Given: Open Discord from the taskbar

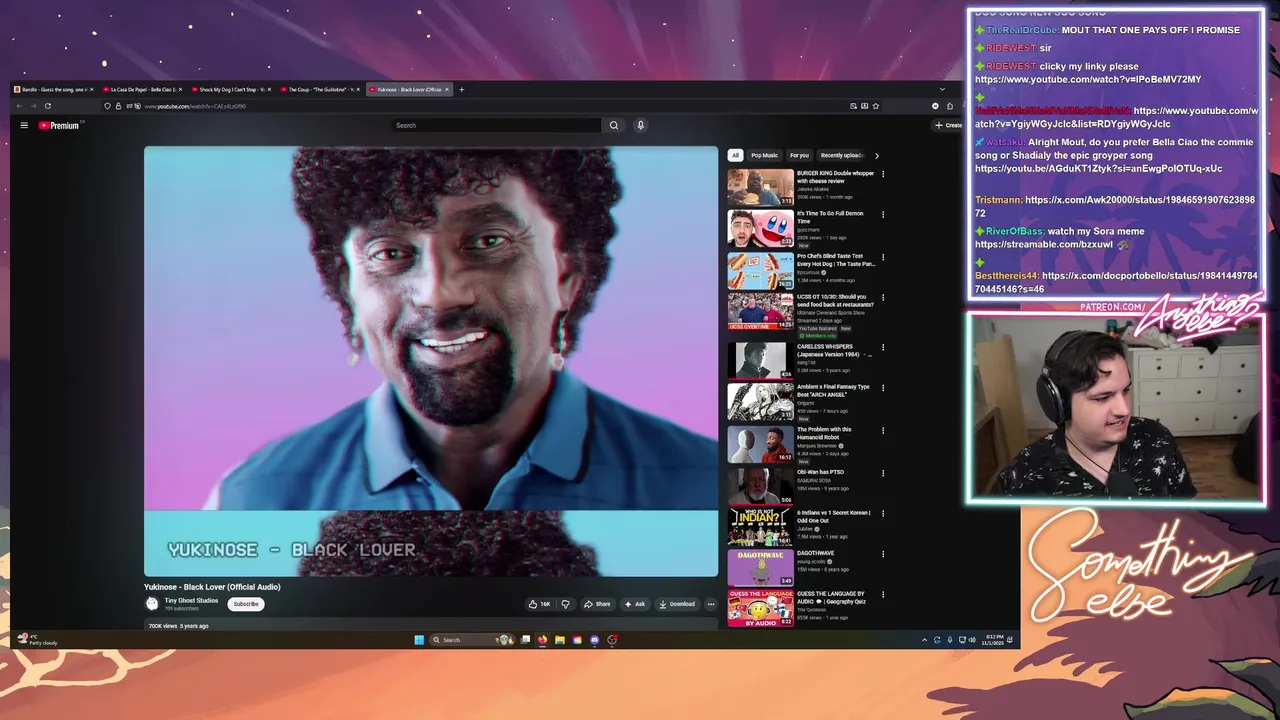Looking at the screenshot, I should coord(595,640).
